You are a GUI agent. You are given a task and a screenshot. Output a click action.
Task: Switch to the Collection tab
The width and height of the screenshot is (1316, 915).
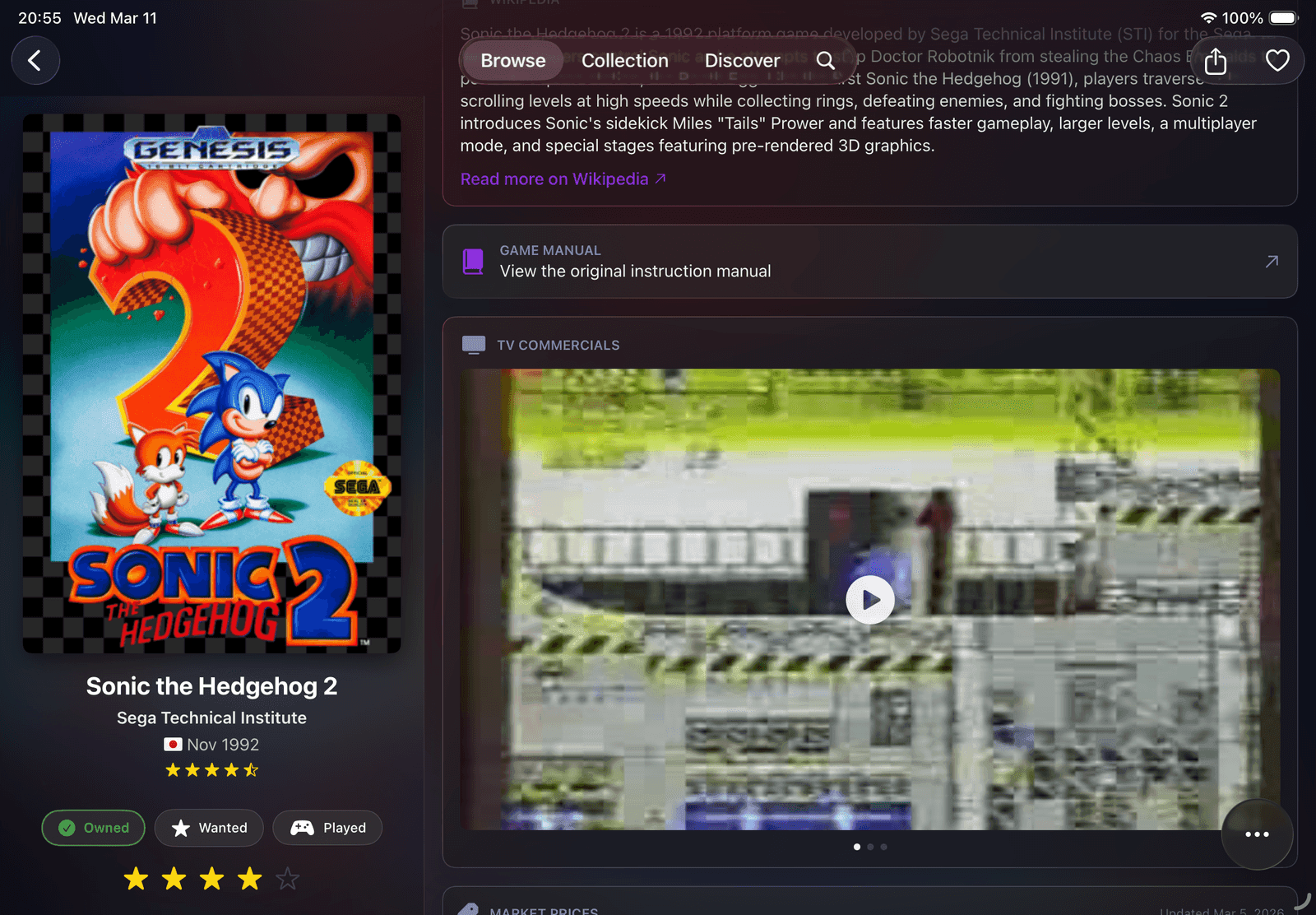[625, 61]
